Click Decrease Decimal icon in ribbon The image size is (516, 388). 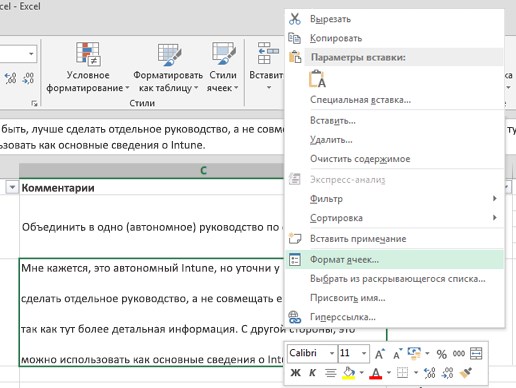click(28, 78)
